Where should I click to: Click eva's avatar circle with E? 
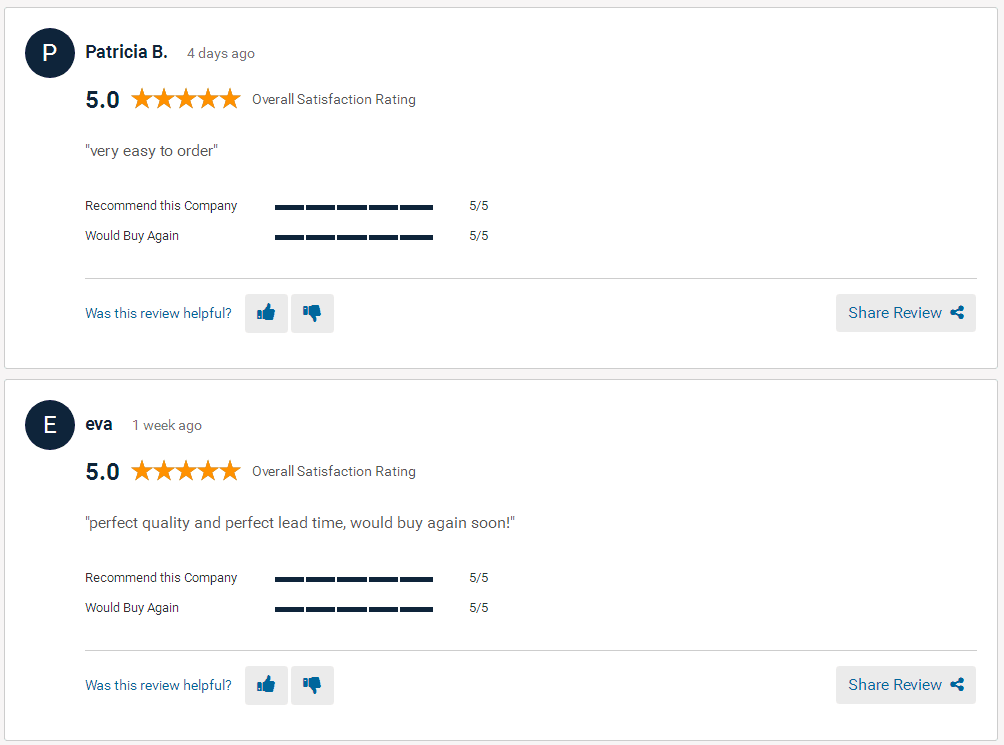click(50, 425)
